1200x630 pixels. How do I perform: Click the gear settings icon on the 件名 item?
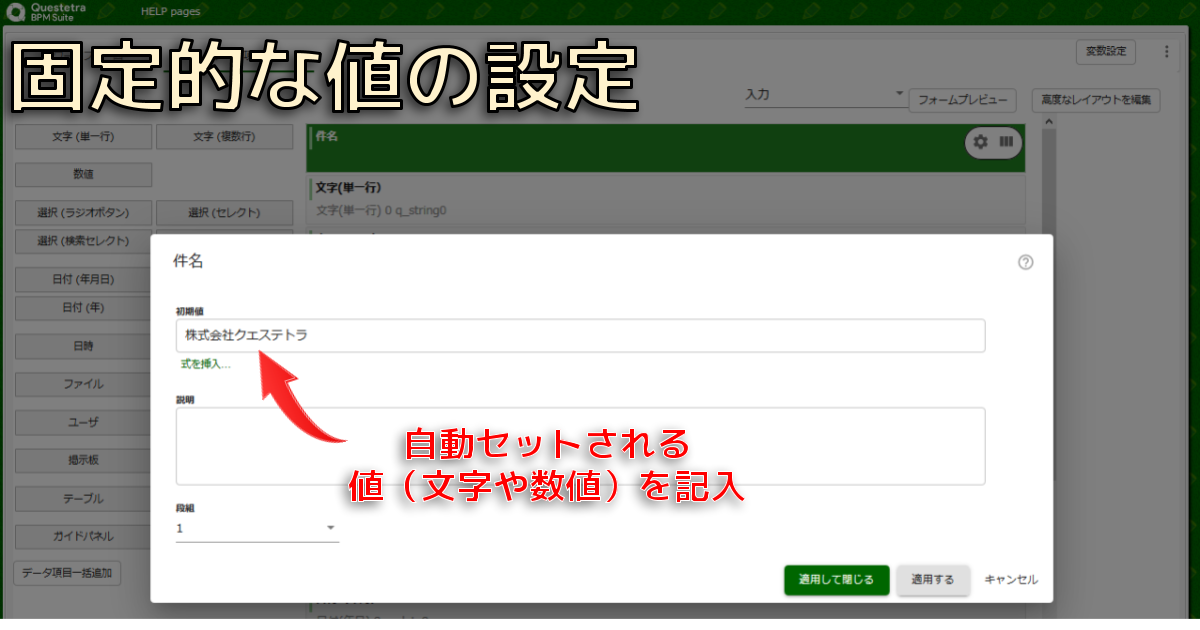click(981, 142)
